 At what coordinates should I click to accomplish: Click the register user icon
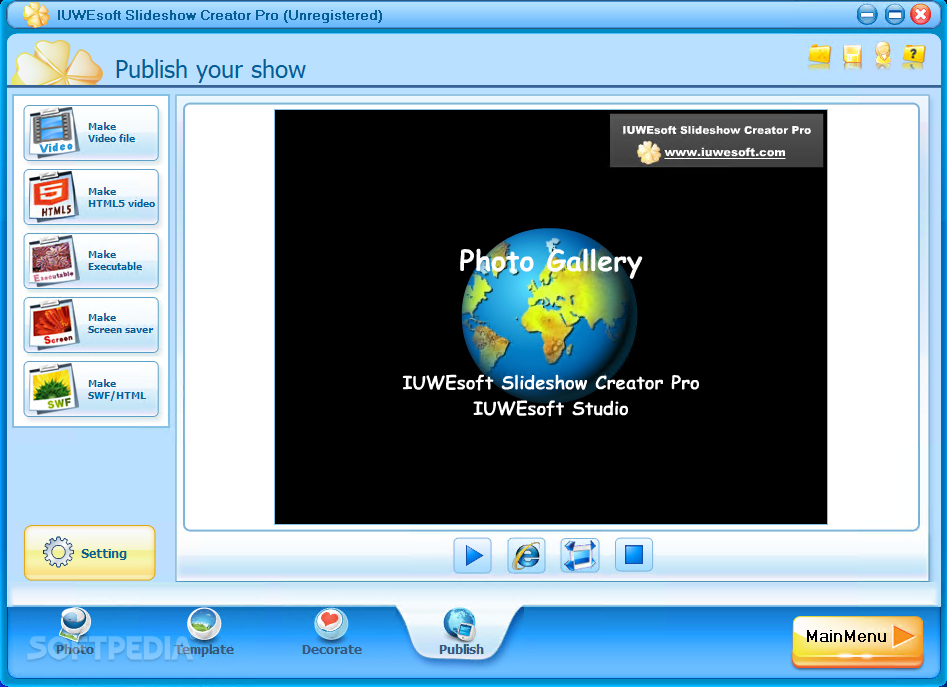pos(883,55)
